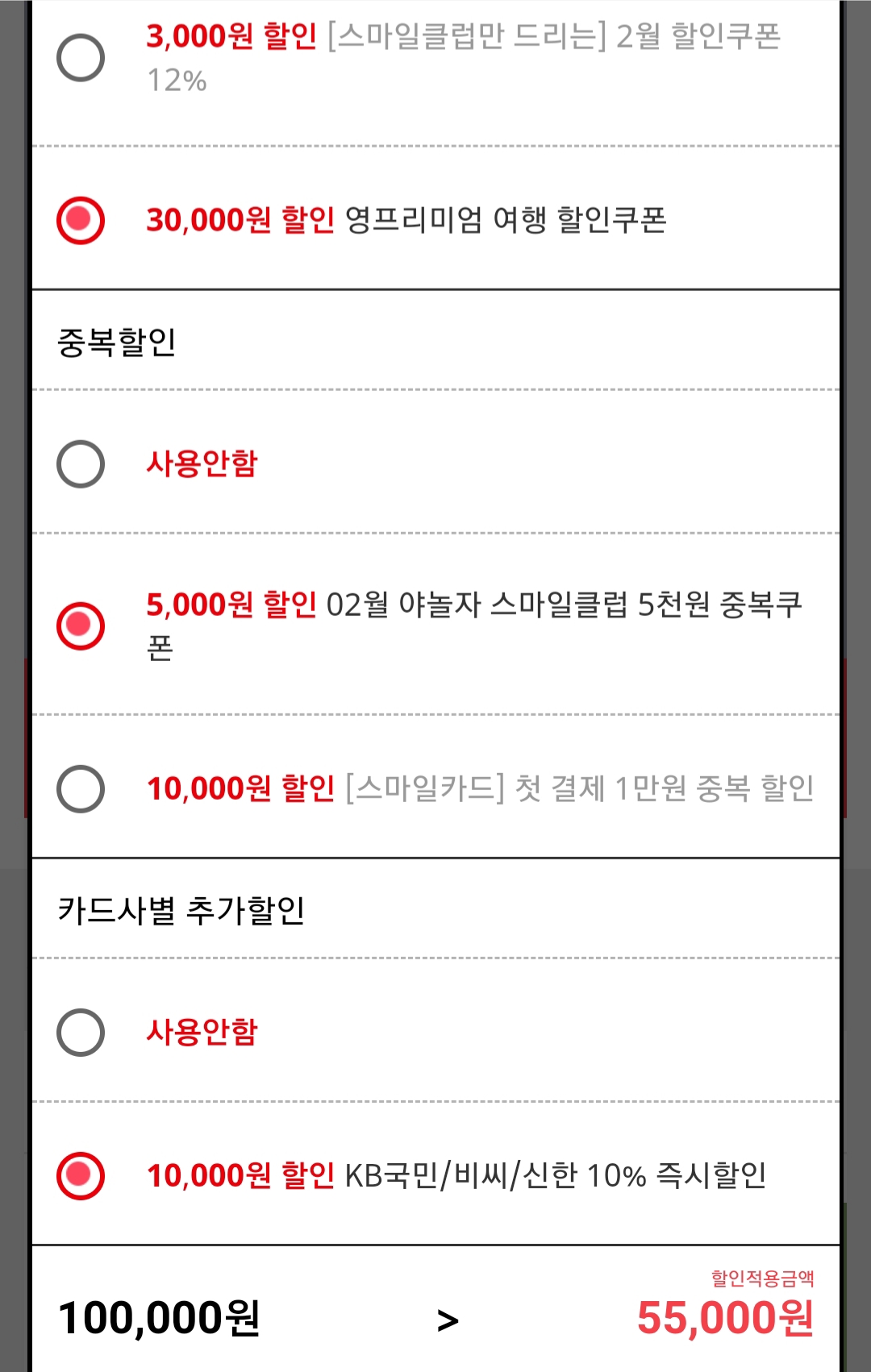Select the 스마일카드 10,000원 할인 radio button
The height and width of the screenshot is (1372, 871).
coord(81,788)
